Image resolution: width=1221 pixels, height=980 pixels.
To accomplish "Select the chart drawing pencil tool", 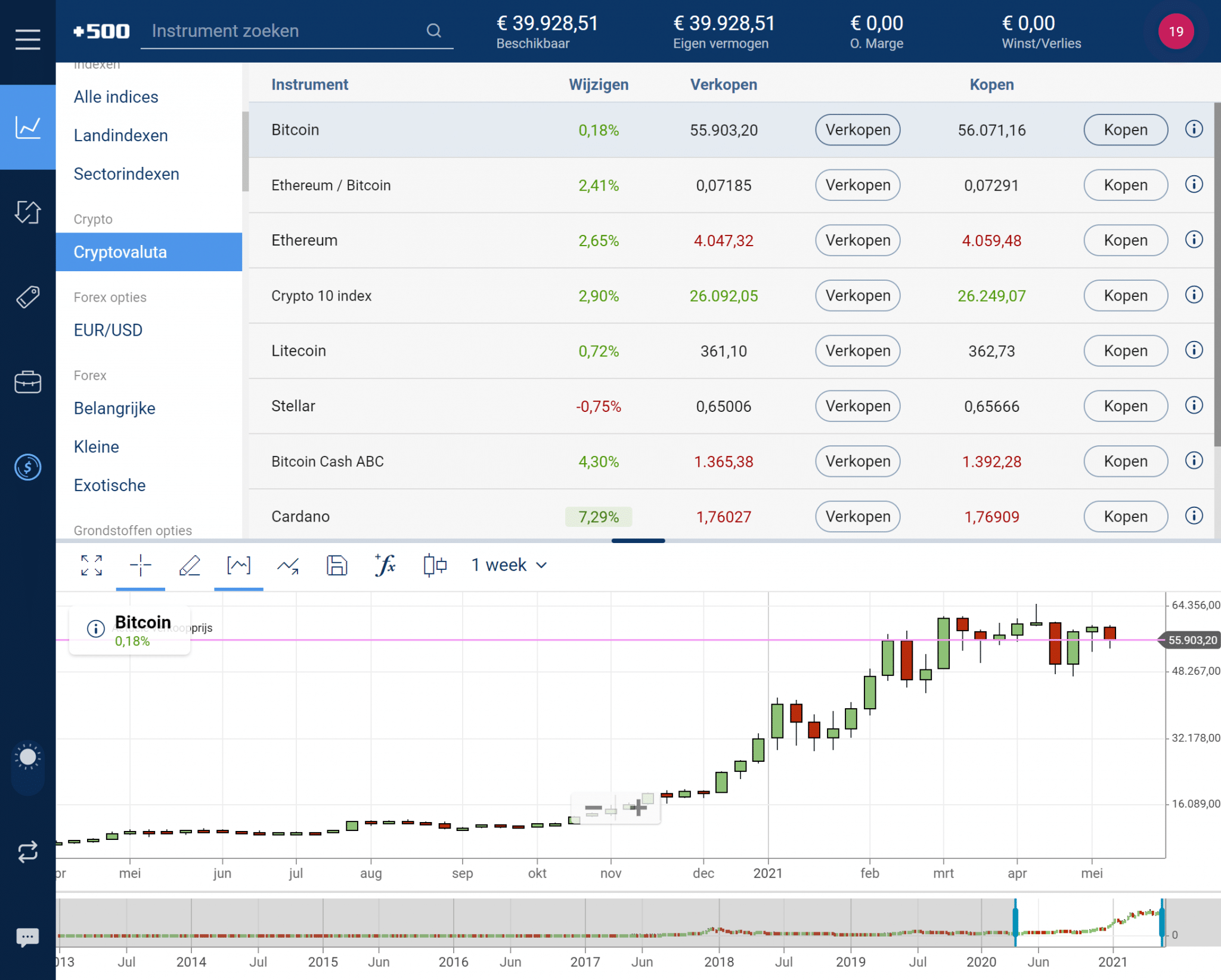I will click(190, 565).
